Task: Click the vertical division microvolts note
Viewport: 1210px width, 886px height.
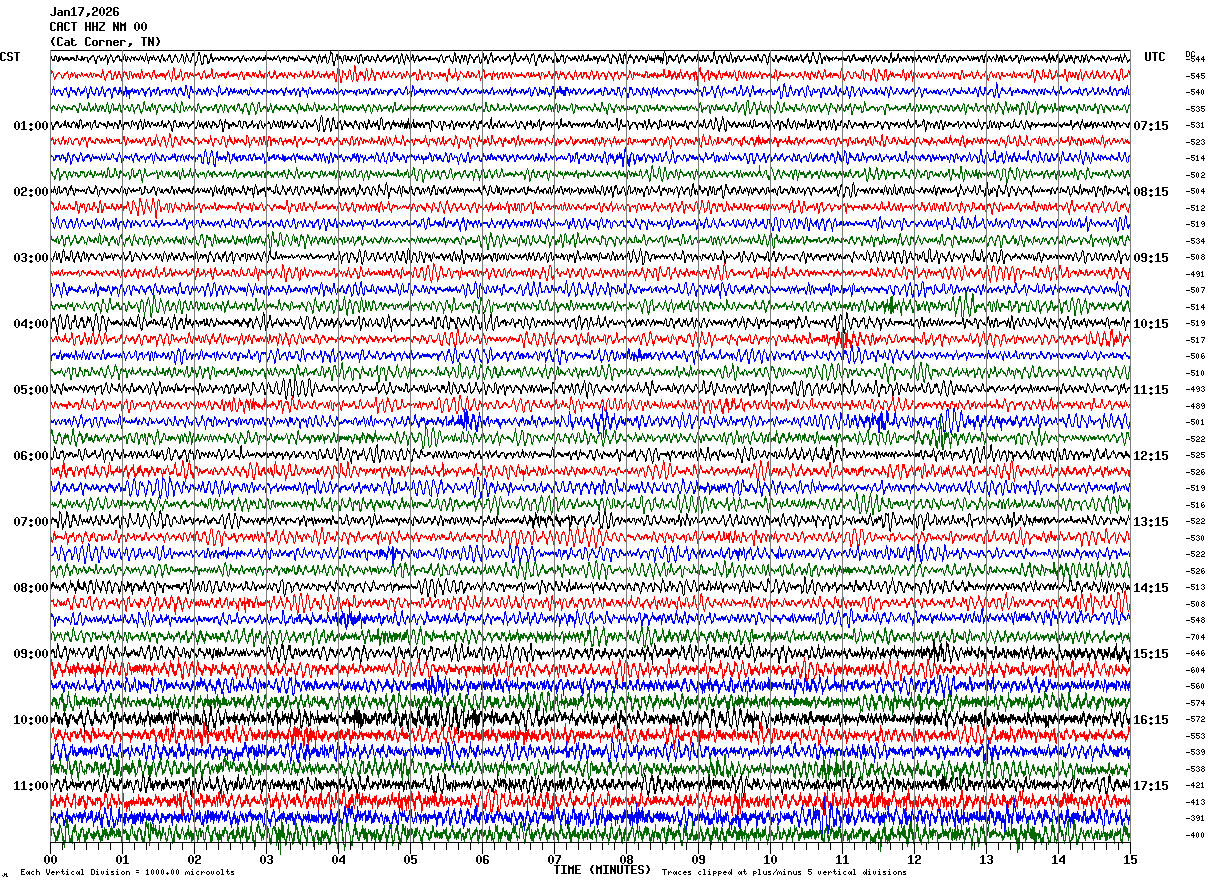Action: pos(127,872)
